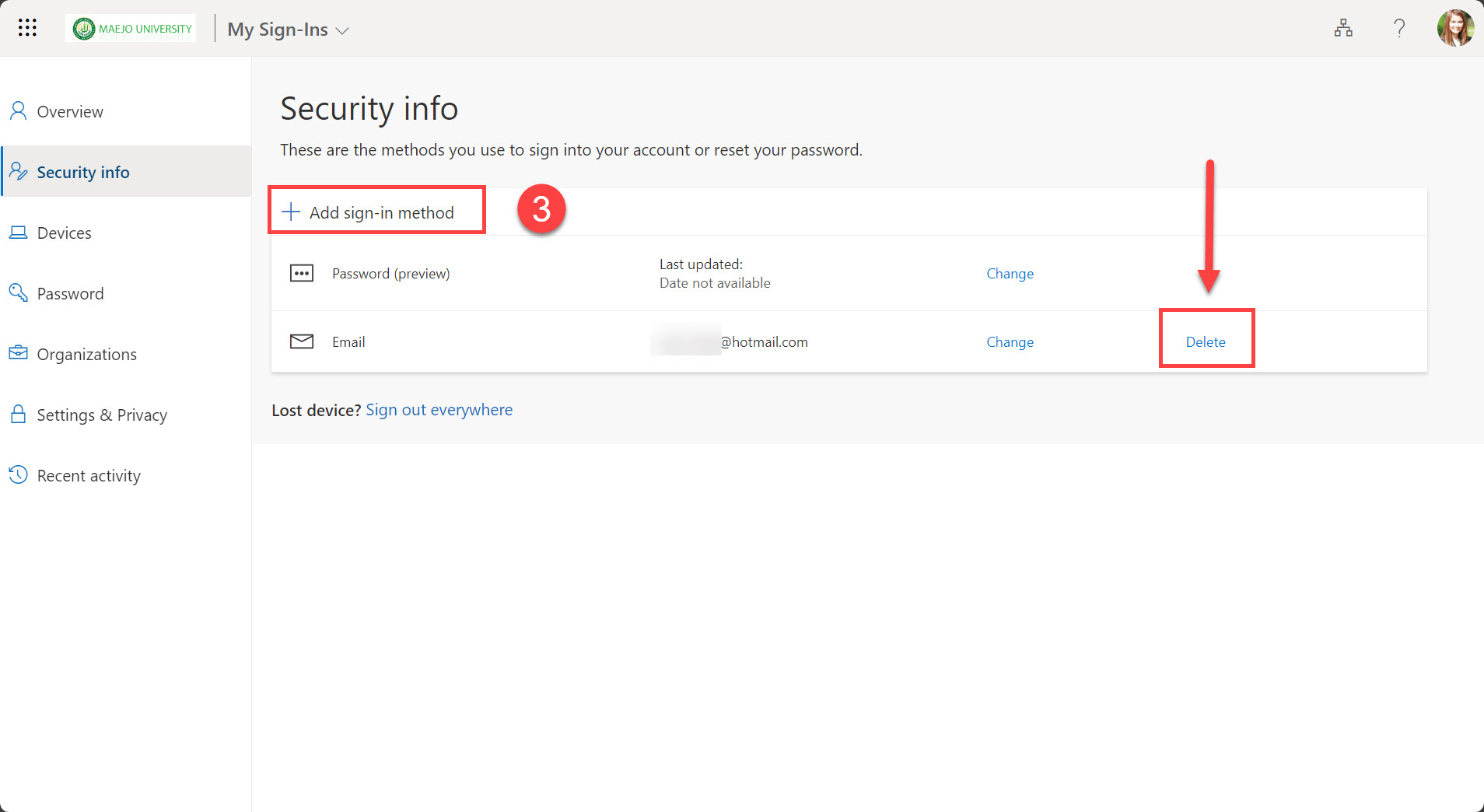The height and width of the screenshot is (812, 1484).
Task: Open Organizations in the sidebar
Action: click(x=86, y=355)
